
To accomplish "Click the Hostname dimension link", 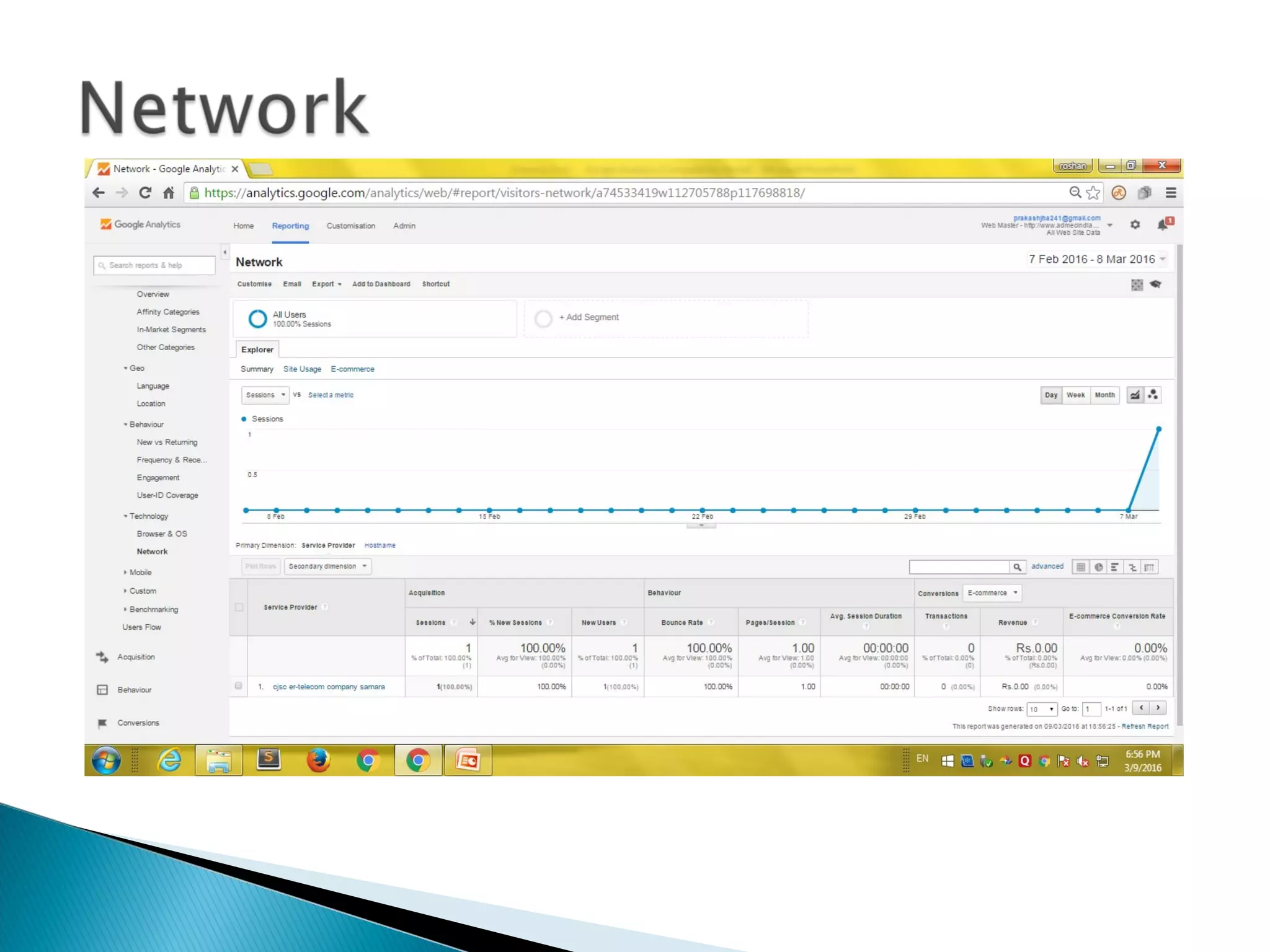I will point(380,545).
